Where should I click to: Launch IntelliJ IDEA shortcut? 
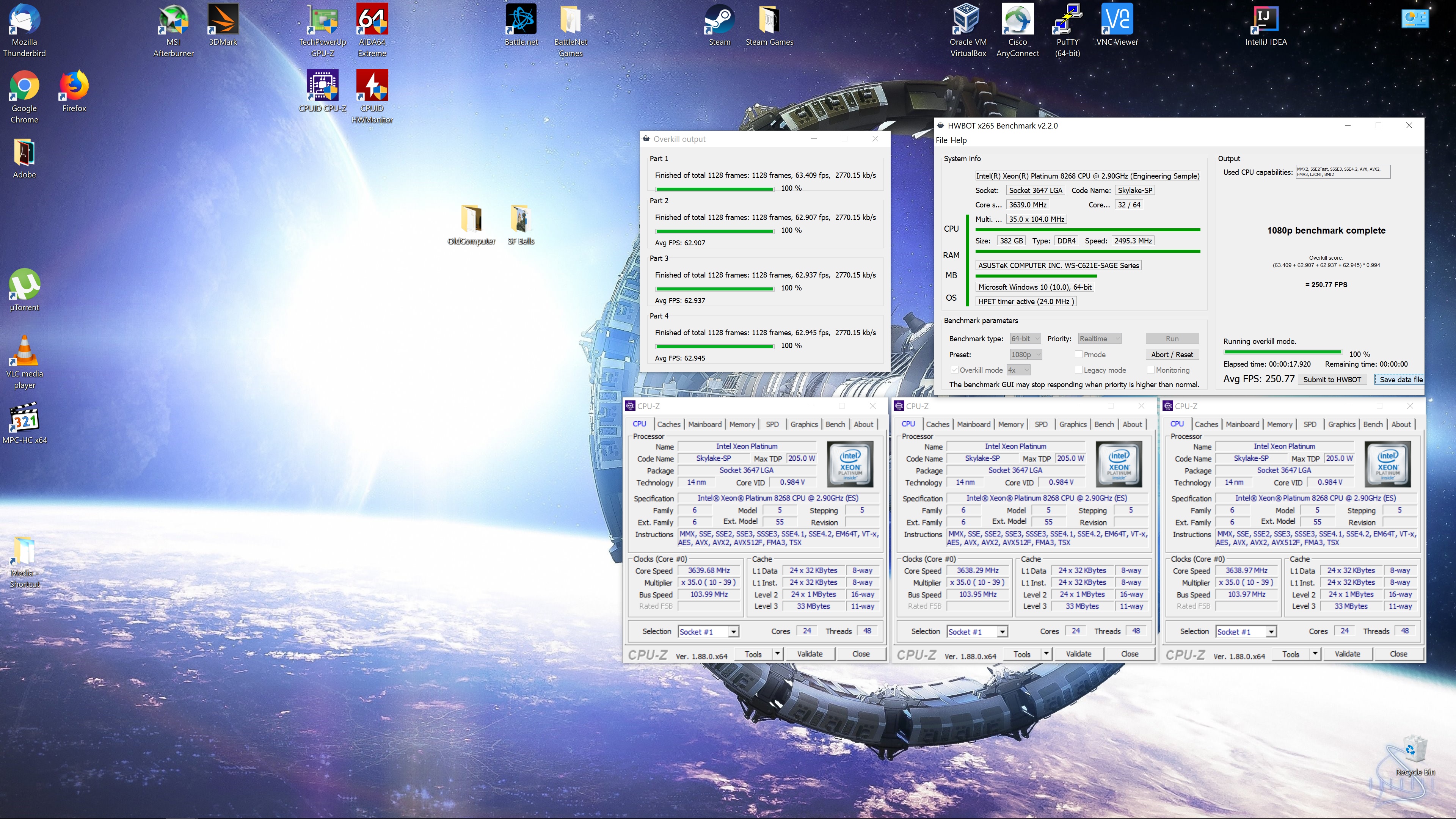[1266, 25]
